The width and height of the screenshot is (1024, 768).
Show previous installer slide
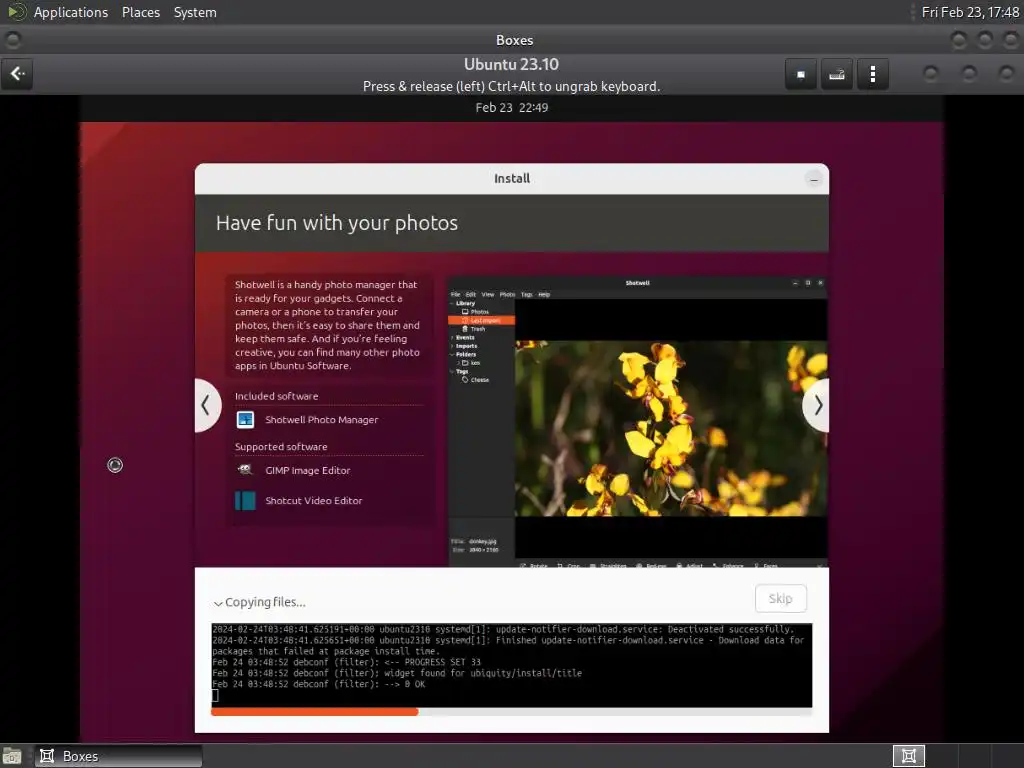coord(207,405)
